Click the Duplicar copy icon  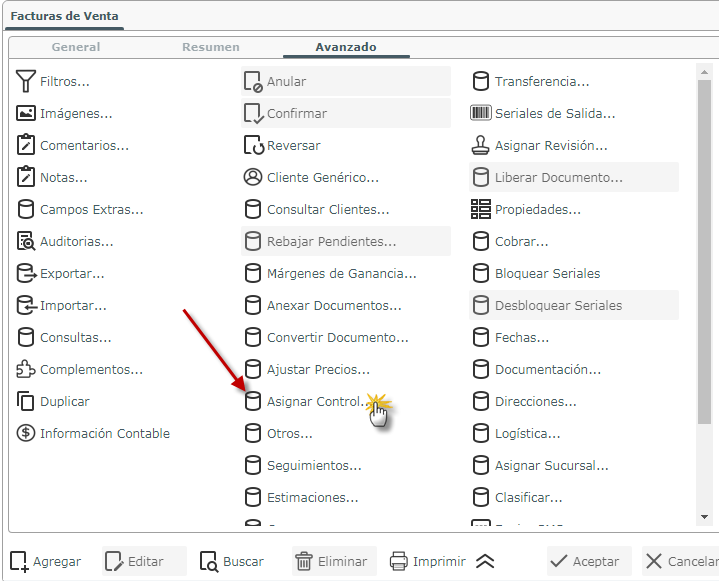[26, 401]
